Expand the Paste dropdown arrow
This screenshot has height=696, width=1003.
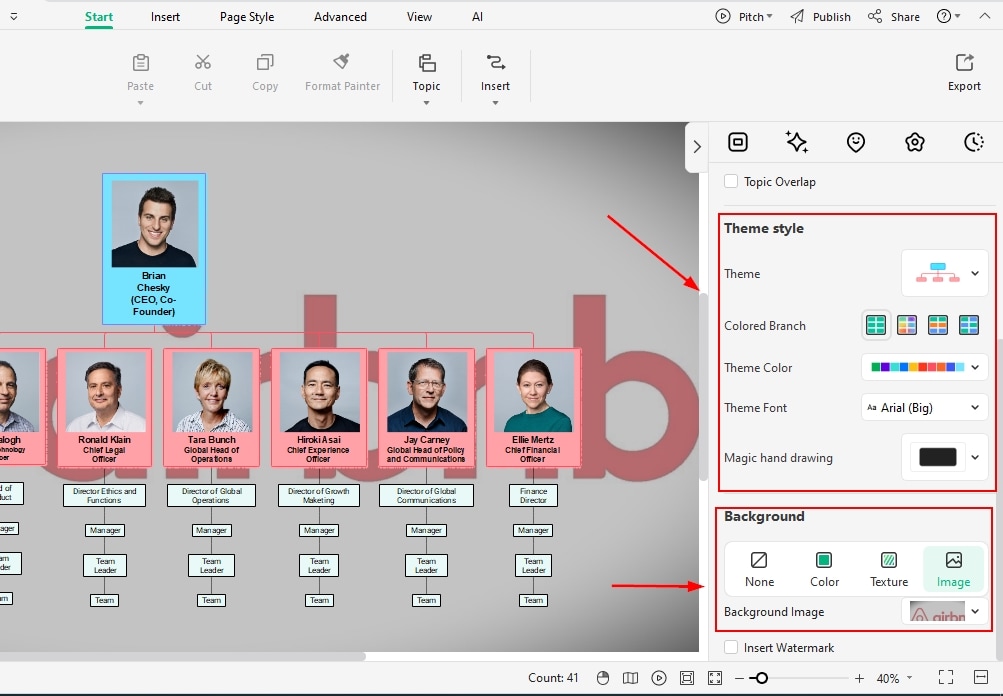pyautogui.click(x=140, y=102)
